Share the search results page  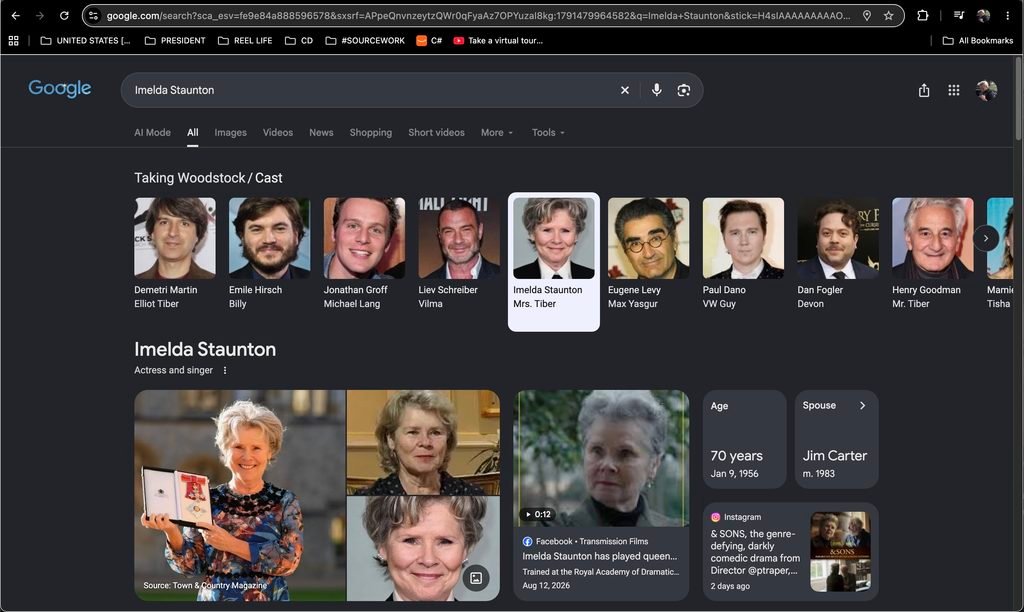pos(923,90)
